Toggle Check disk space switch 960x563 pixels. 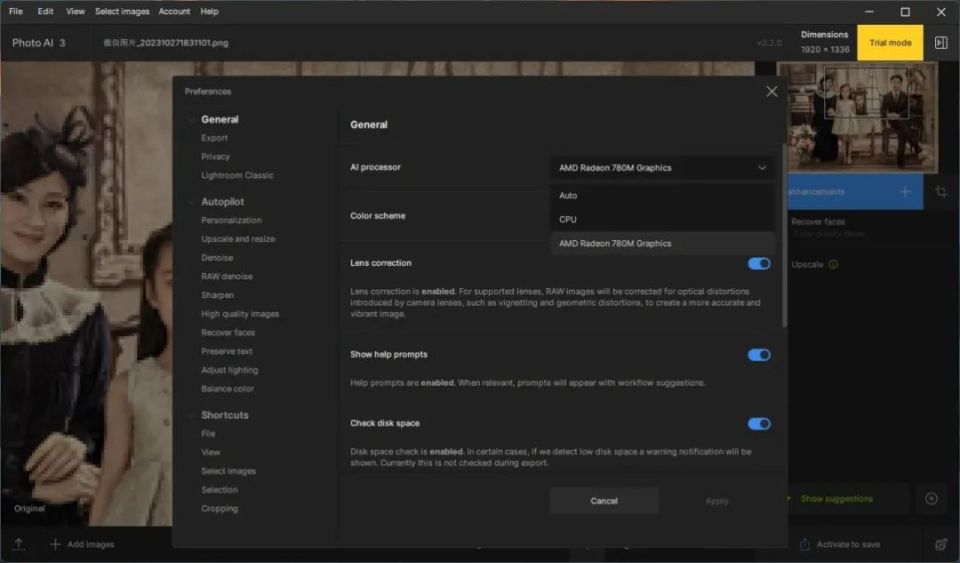click(x=759, y=424)
